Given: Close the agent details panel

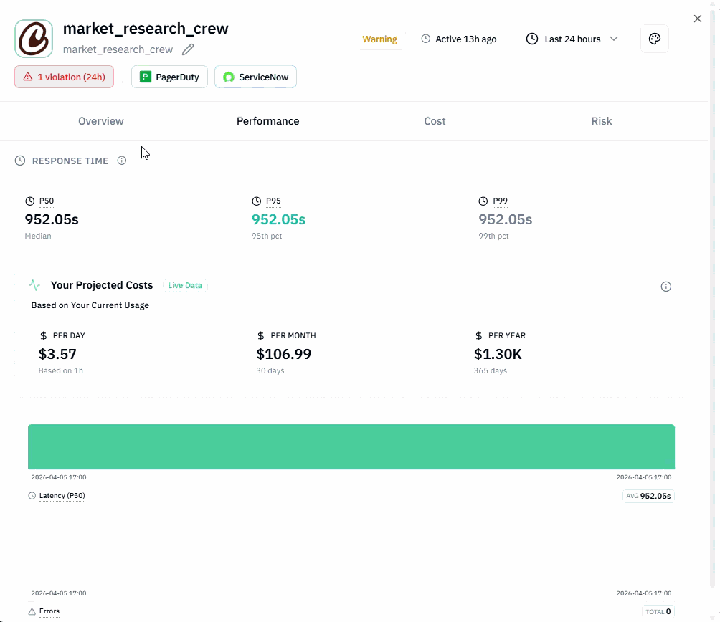Looking at the screenshot, I should pos(697,18).
